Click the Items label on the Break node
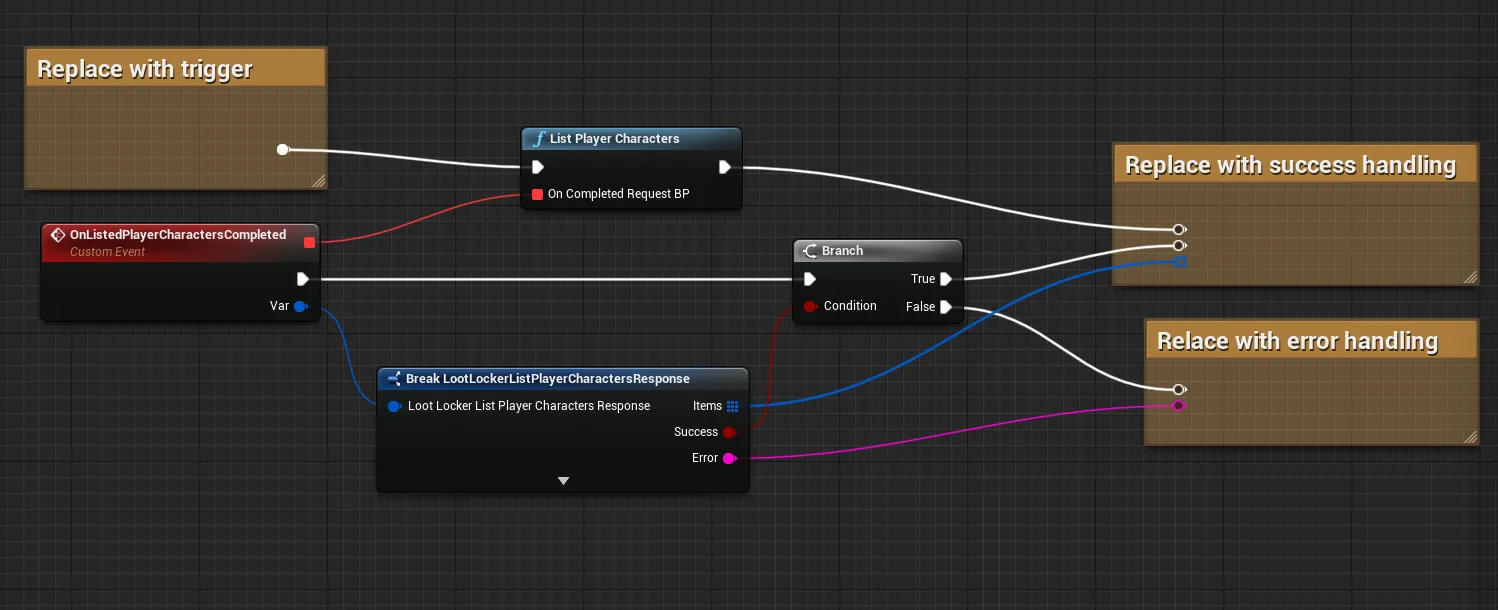This screenshot has height=610, width=1498. [707, 406]
